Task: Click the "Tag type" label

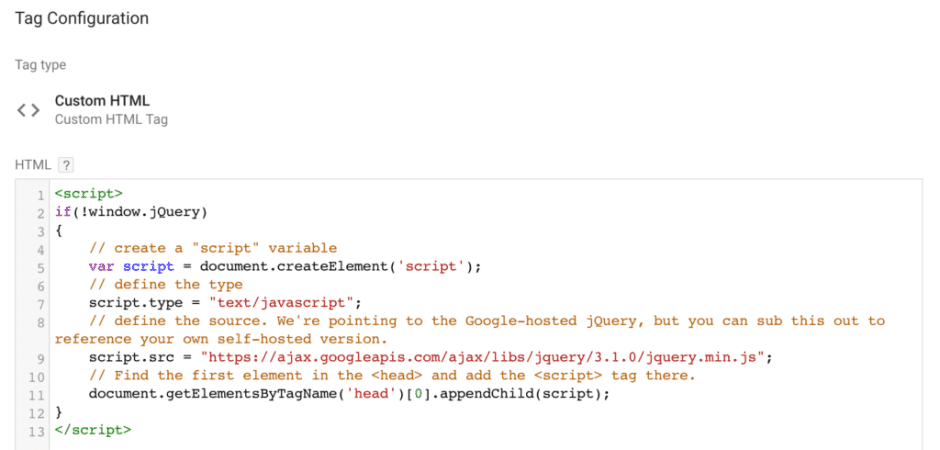Action: click(40, 65)
